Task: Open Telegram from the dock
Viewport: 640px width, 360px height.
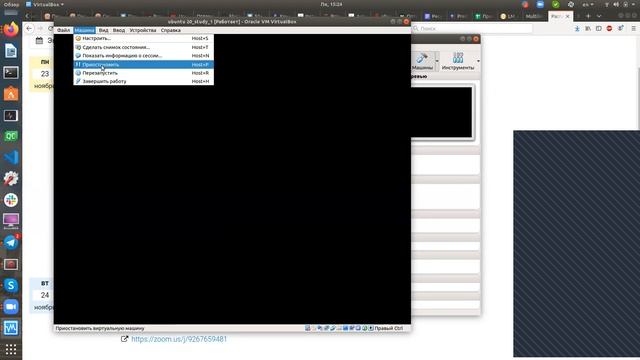Action: pos(11,242)
